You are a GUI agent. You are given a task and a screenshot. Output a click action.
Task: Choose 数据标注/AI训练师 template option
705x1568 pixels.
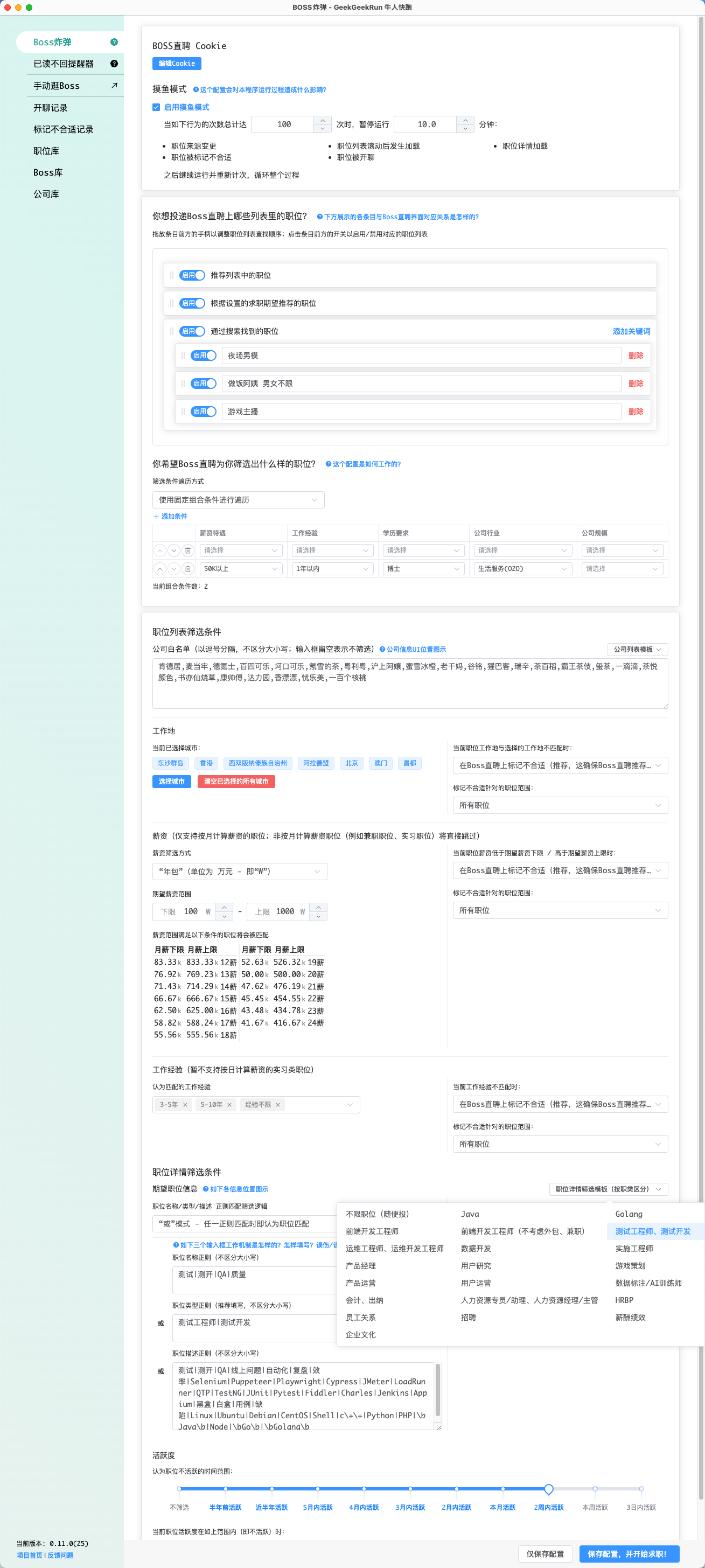(x=655, y=1283)
